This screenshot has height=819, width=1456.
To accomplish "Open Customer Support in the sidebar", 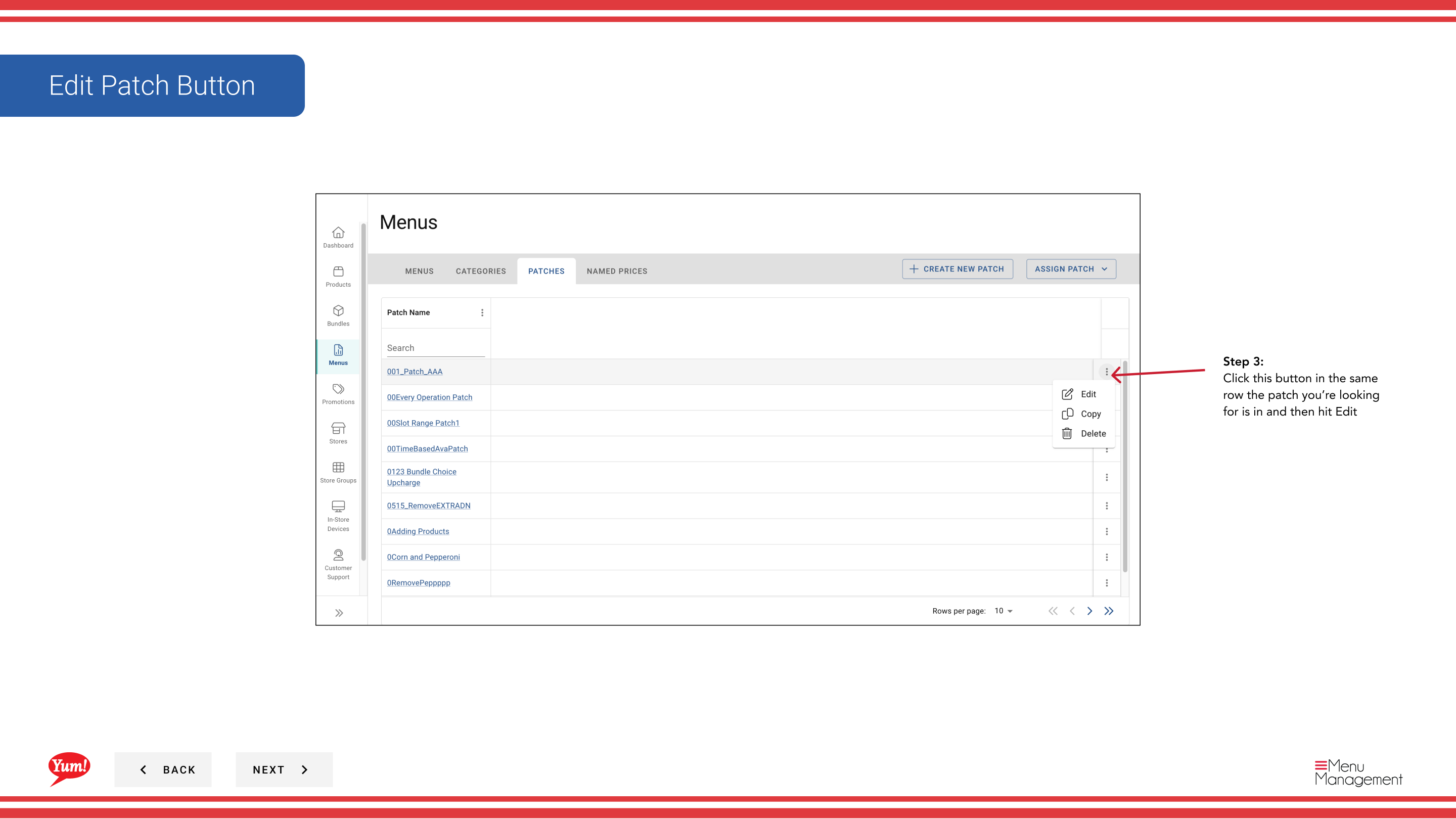I will tap(338, 565).
